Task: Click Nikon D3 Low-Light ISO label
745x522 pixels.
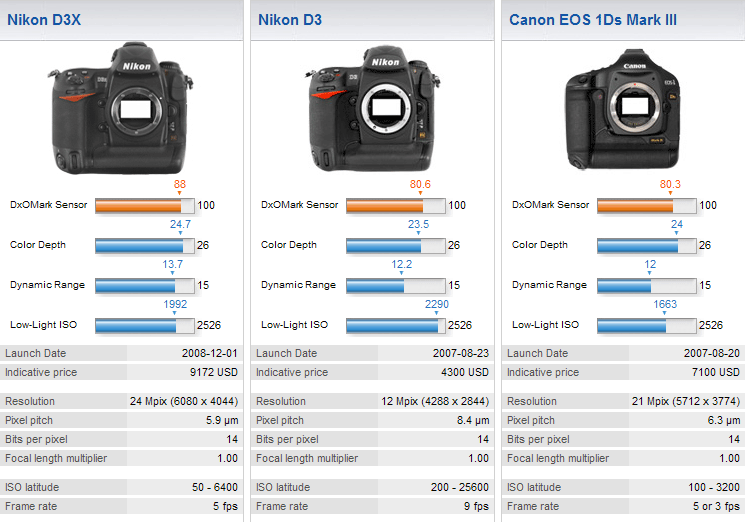Action: 294,325
